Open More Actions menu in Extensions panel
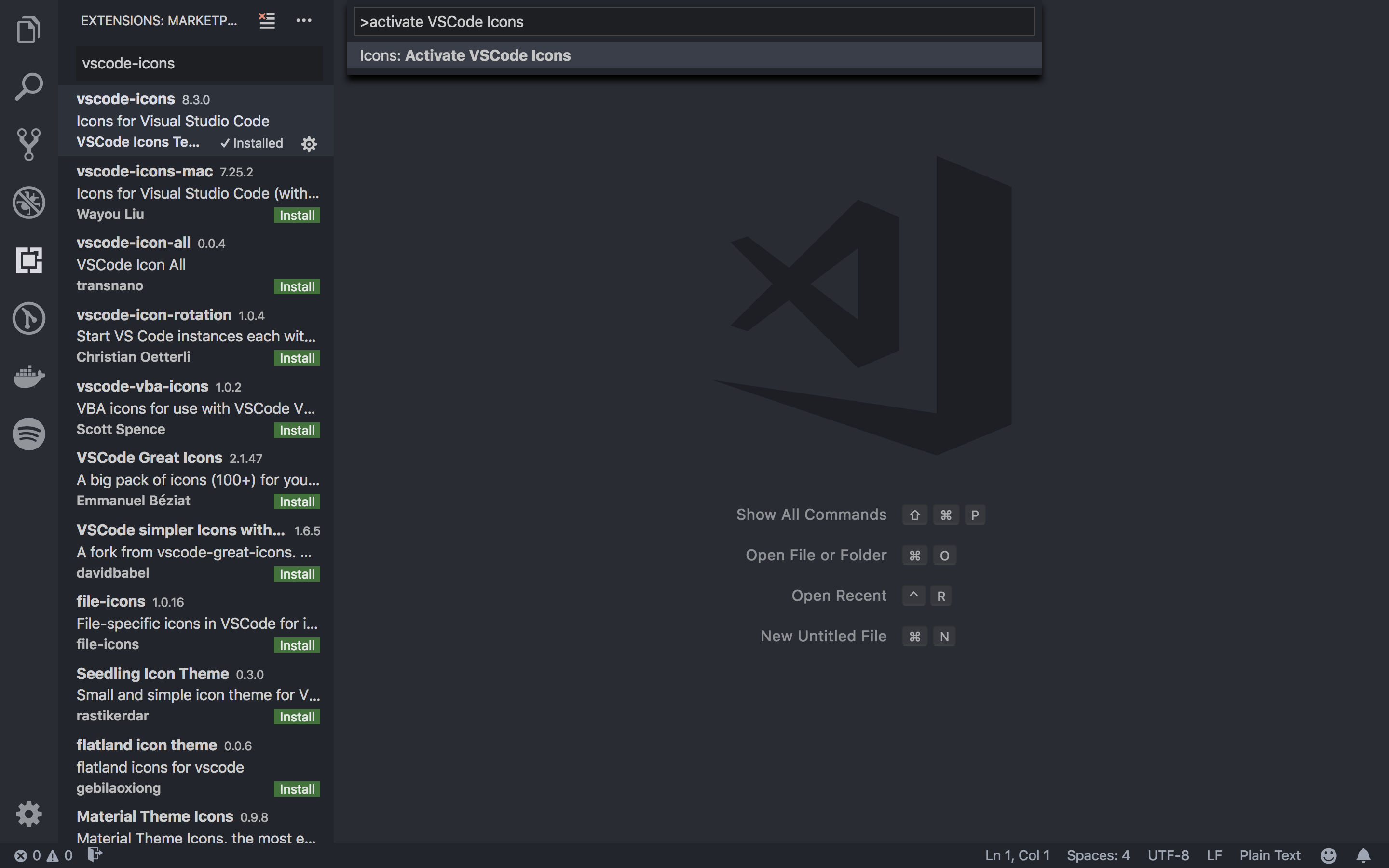The image size is (1389, 868). click(304, 21)
